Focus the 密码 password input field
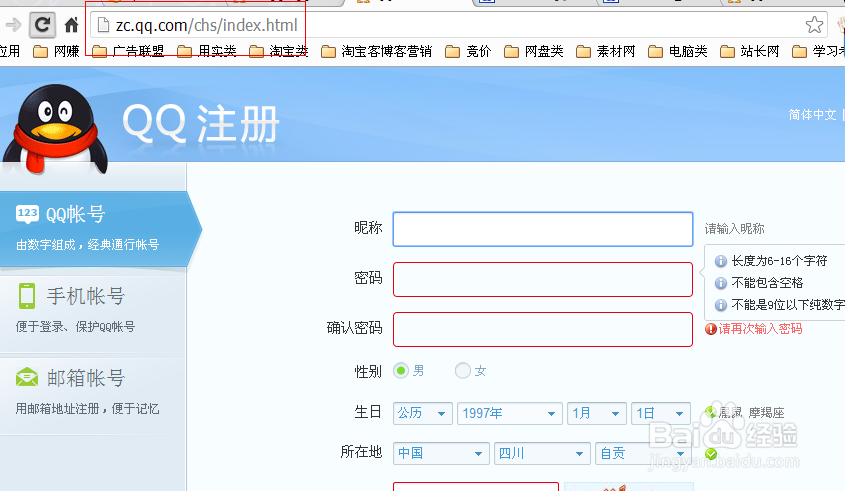The width and height of the screenshot is (845, 491). (543, 279)
